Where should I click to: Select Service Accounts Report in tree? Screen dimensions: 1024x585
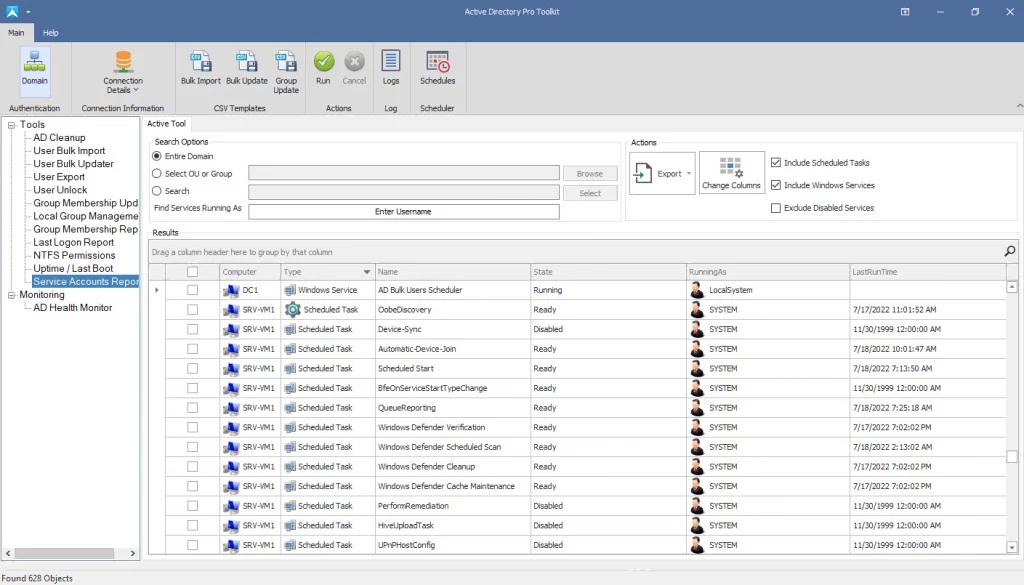(x=86, y=281)
